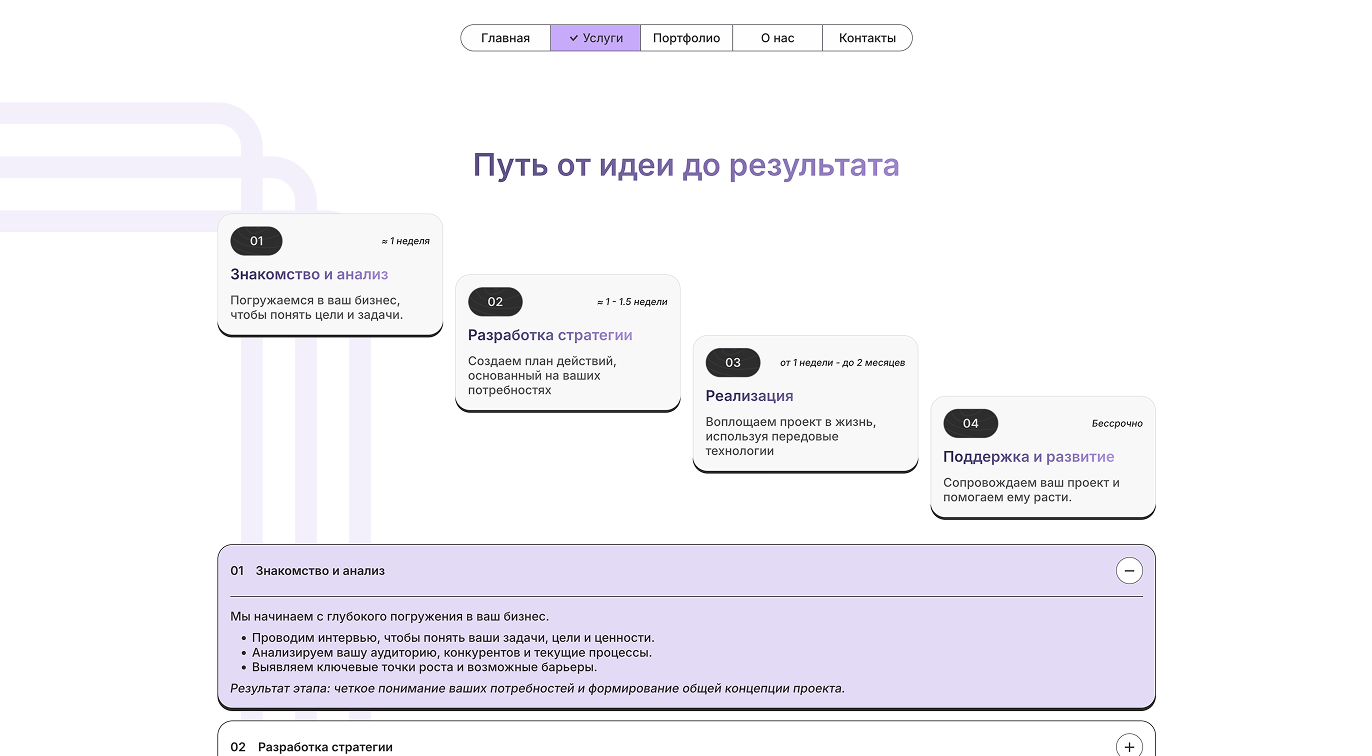This screenshot has height=756, width=1372.
Task: Click the Услуги navigation button
Action: (x=595, y=37)
